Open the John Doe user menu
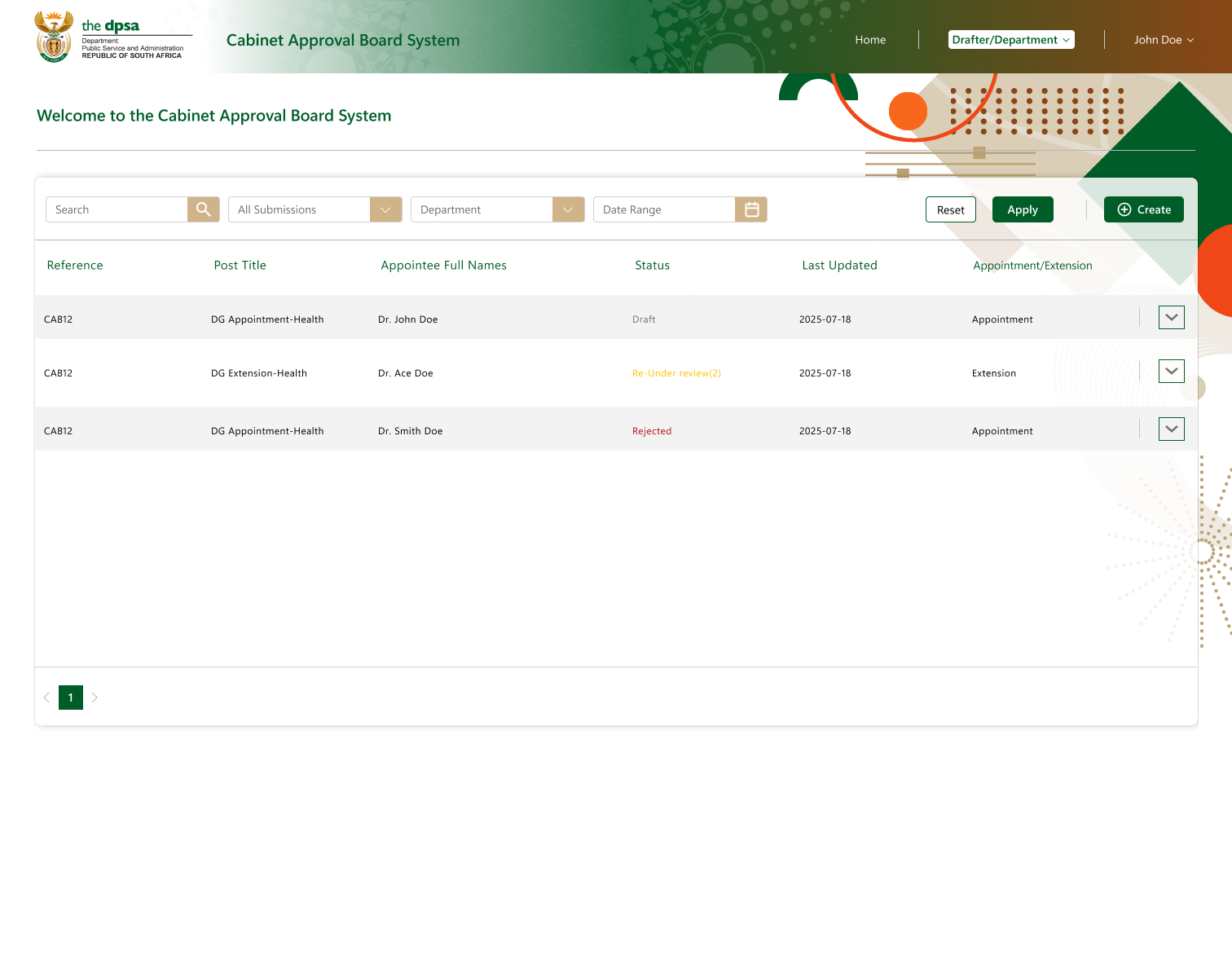 coord(1164,39)
